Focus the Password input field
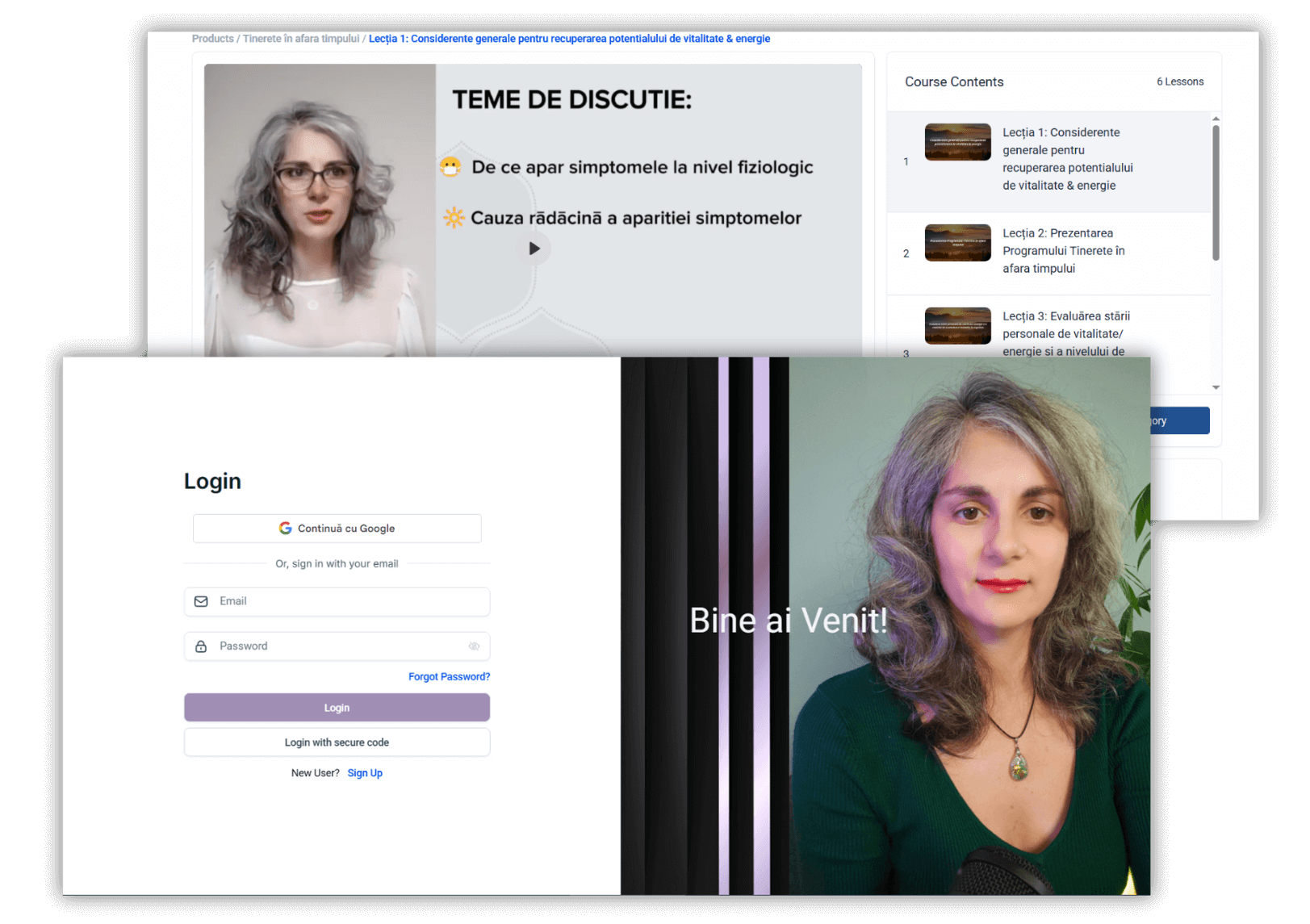The height and width of the screenshot is (924, 1310). pyautogui.click(x=337, y=646)
